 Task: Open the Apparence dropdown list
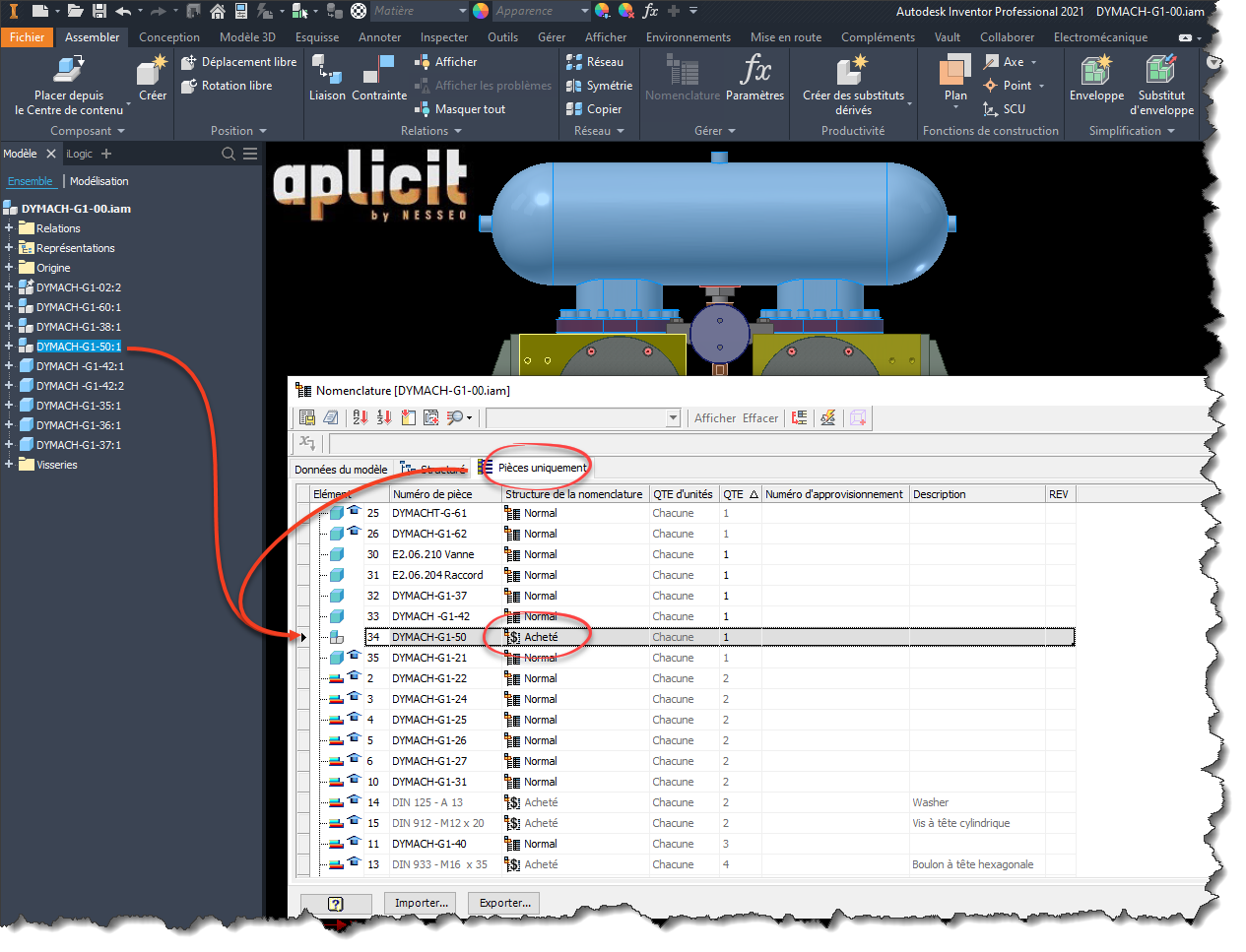click(584, 11)
